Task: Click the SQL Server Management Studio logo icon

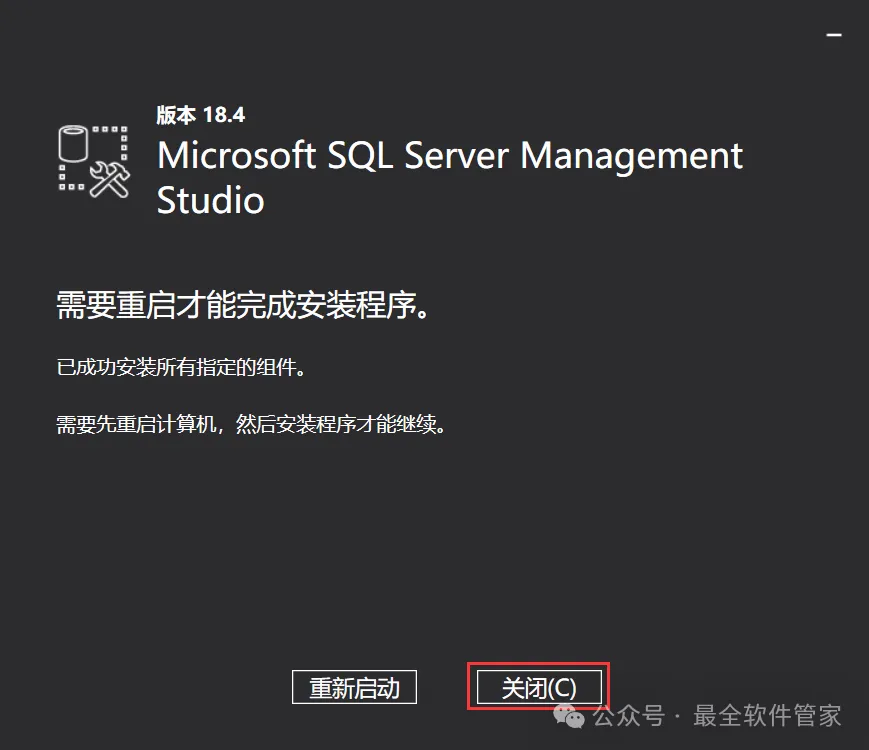Action: pos(94,161)
